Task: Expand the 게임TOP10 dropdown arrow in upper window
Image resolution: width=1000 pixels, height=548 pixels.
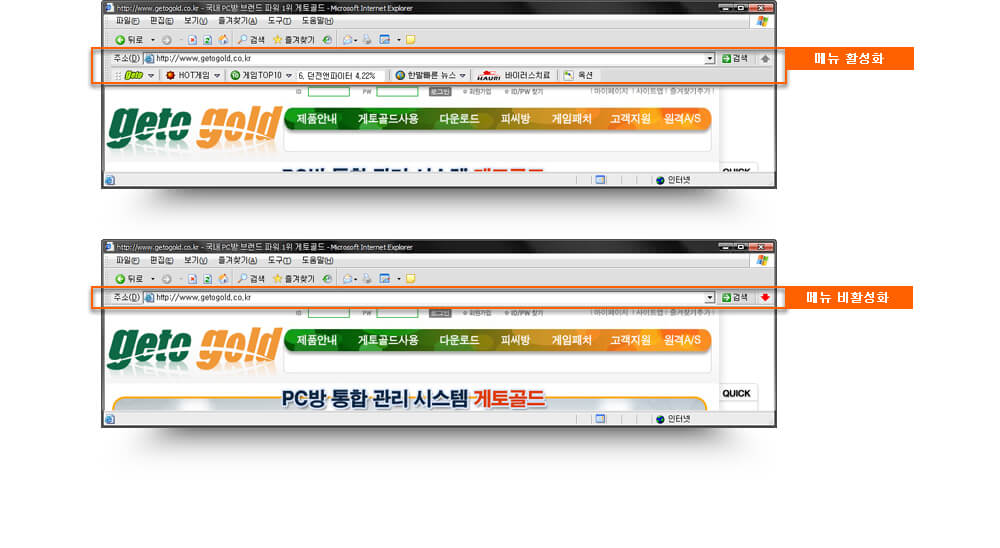Action: [289, 75]
